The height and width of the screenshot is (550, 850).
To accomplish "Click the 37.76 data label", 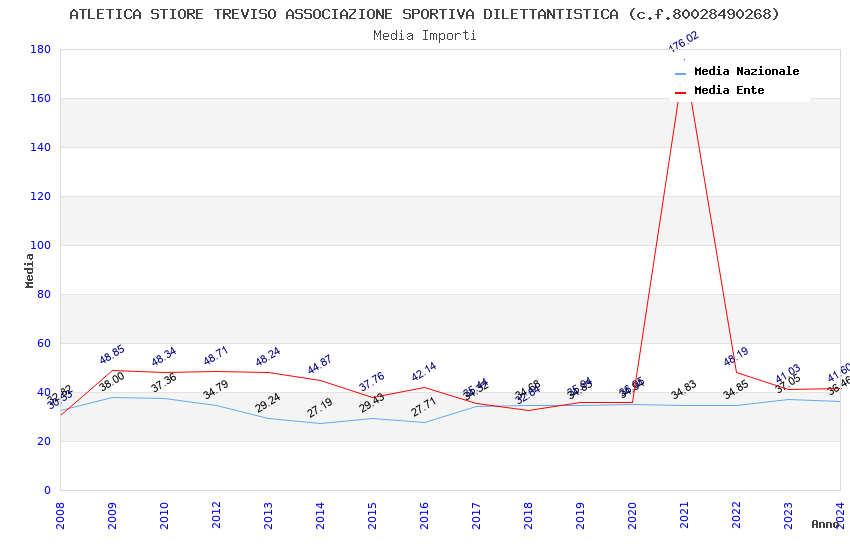I will click(372, 381).
